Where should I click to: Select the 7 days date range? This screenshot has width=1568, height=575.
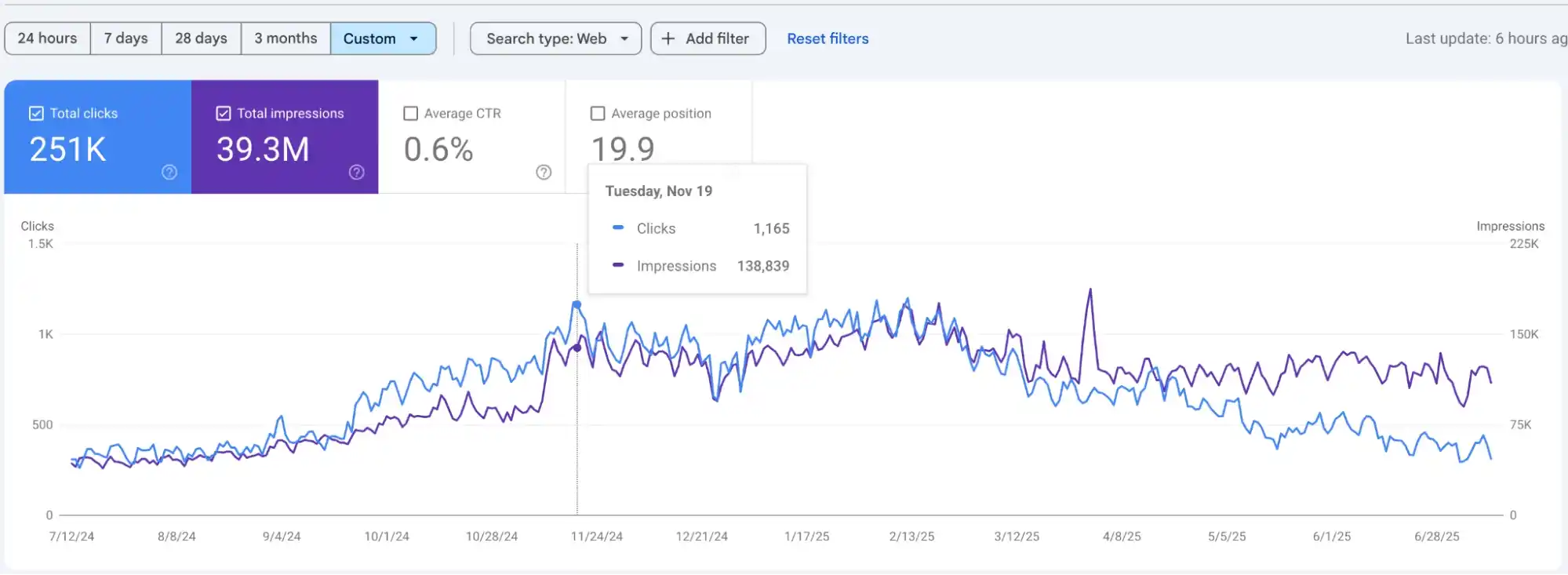(x=126, y=38)
